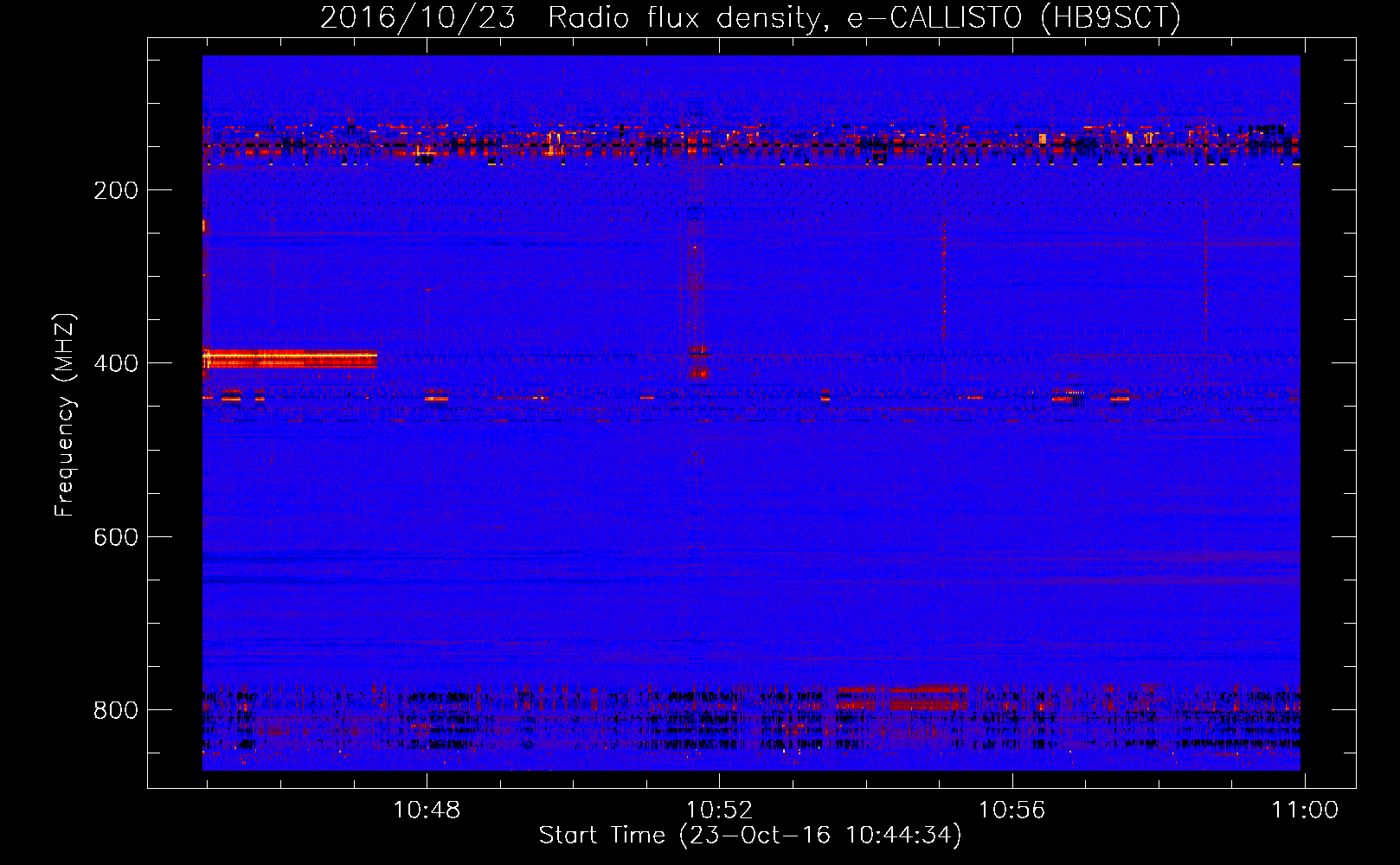Click the red burst near 800 MHz around 10:54
The height and width of the screenshot is (865, 1400).
click(x=902, y=697)
